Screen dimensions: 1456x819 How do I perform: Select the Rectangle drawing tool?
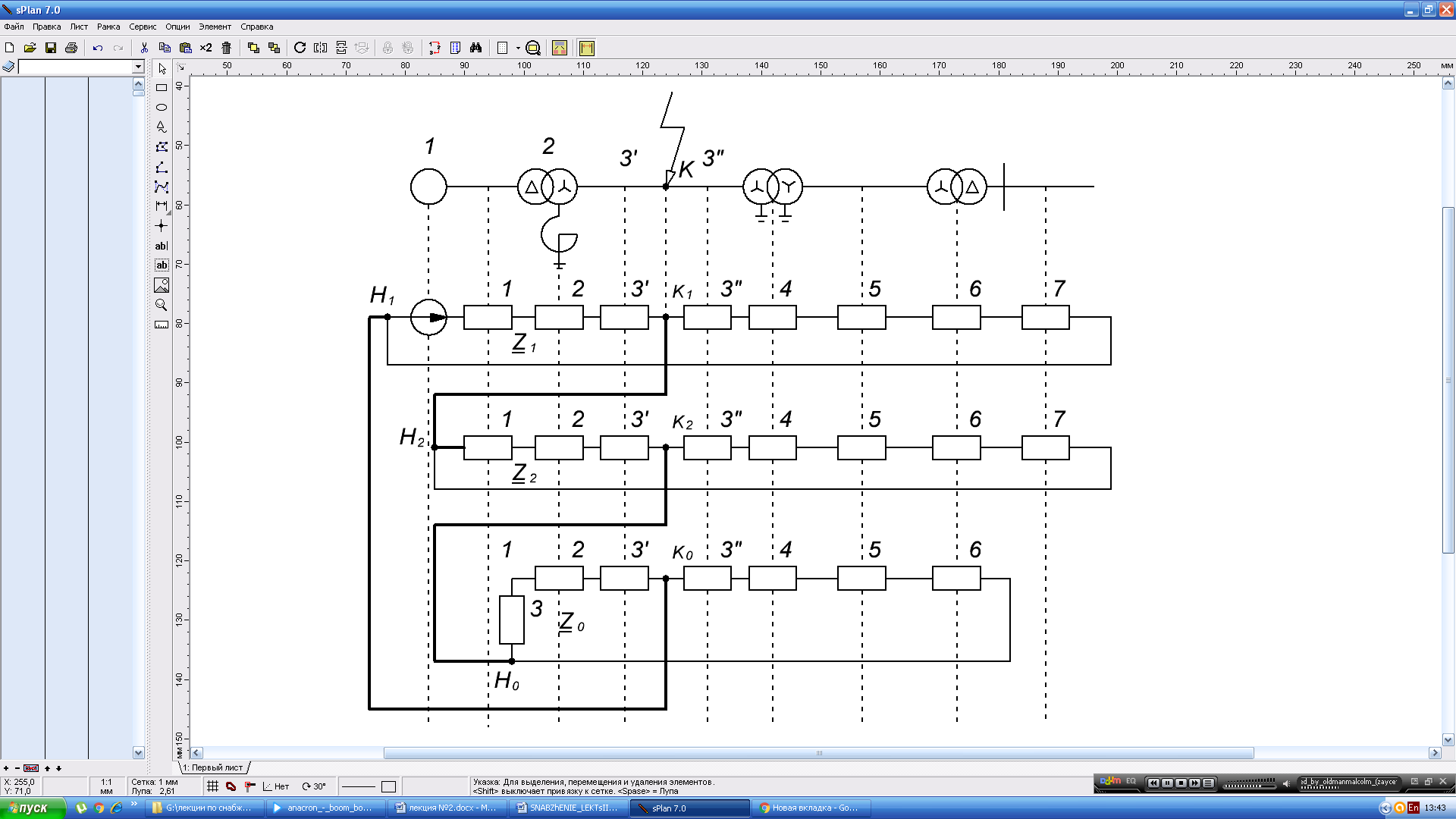pyautogui.click(x=162, y=88)
